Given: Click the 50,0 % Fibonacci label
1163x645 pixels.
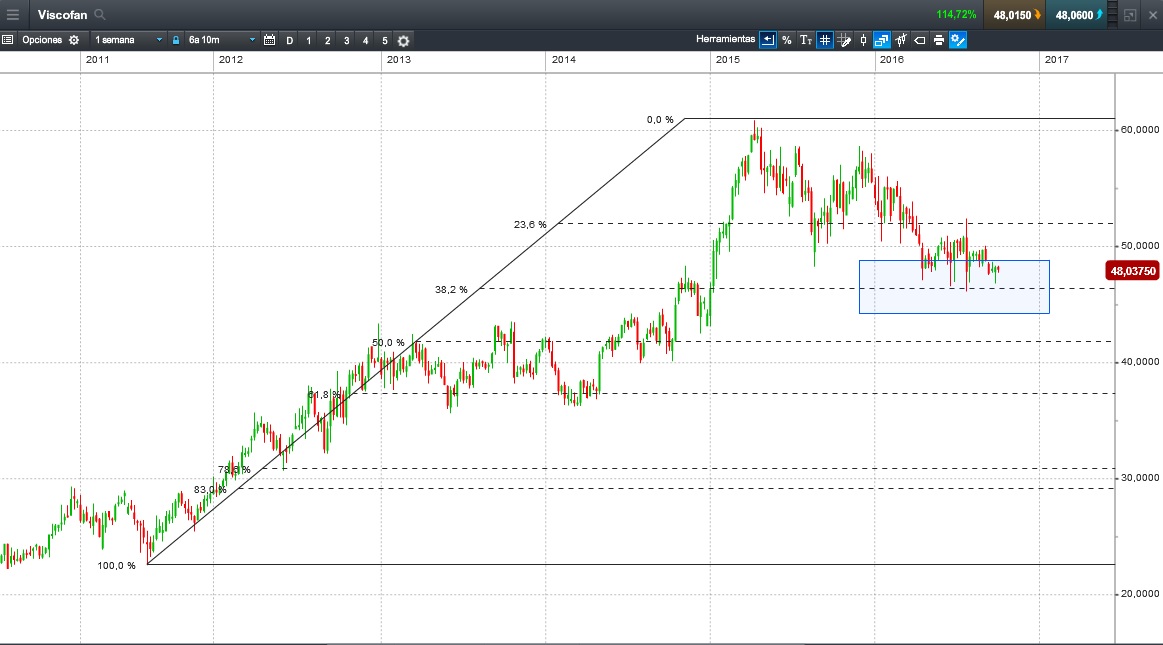Looking at the screenshot, I should [x=389, y=343].
